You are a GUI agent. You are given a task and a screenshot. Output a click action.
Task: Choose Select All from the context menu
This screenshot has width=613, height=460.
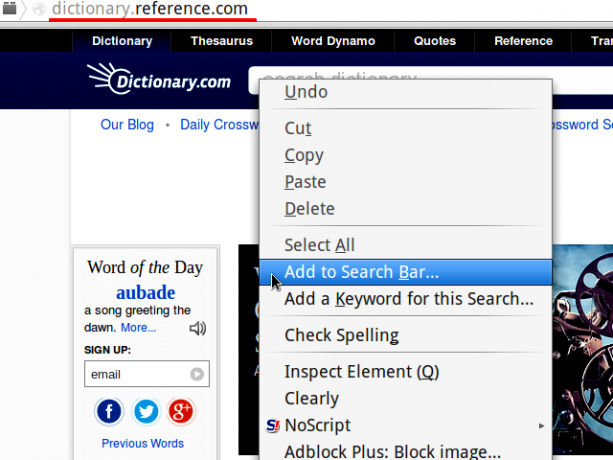coord(406,245)
